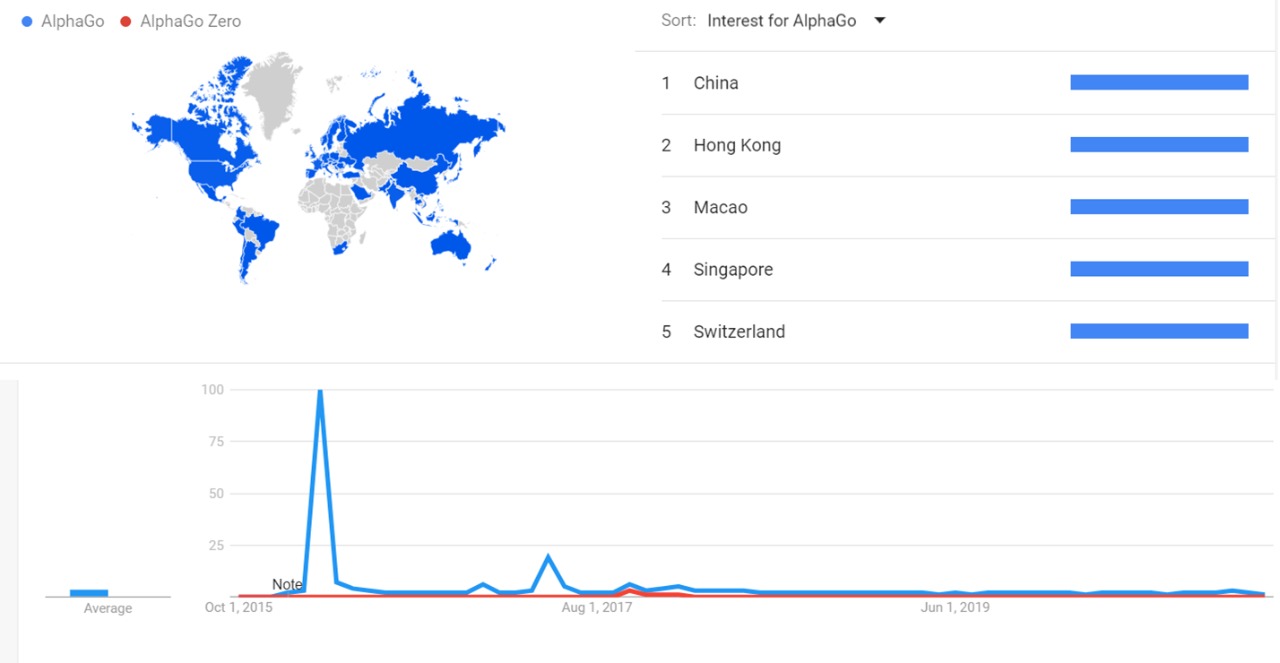Image resolution: width=1280 pixels, height=663 pixels.
Task: Click the blue Average bar
Action: (89, 593)
